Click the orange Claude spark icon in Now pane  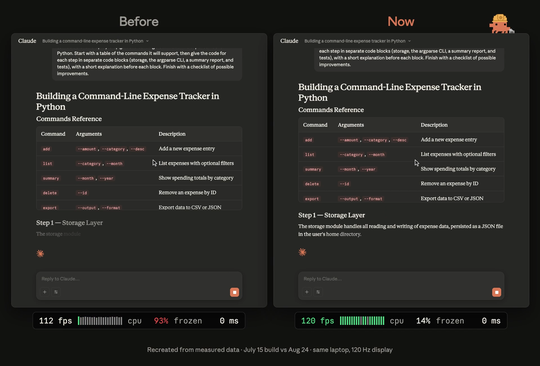[302, 252]
